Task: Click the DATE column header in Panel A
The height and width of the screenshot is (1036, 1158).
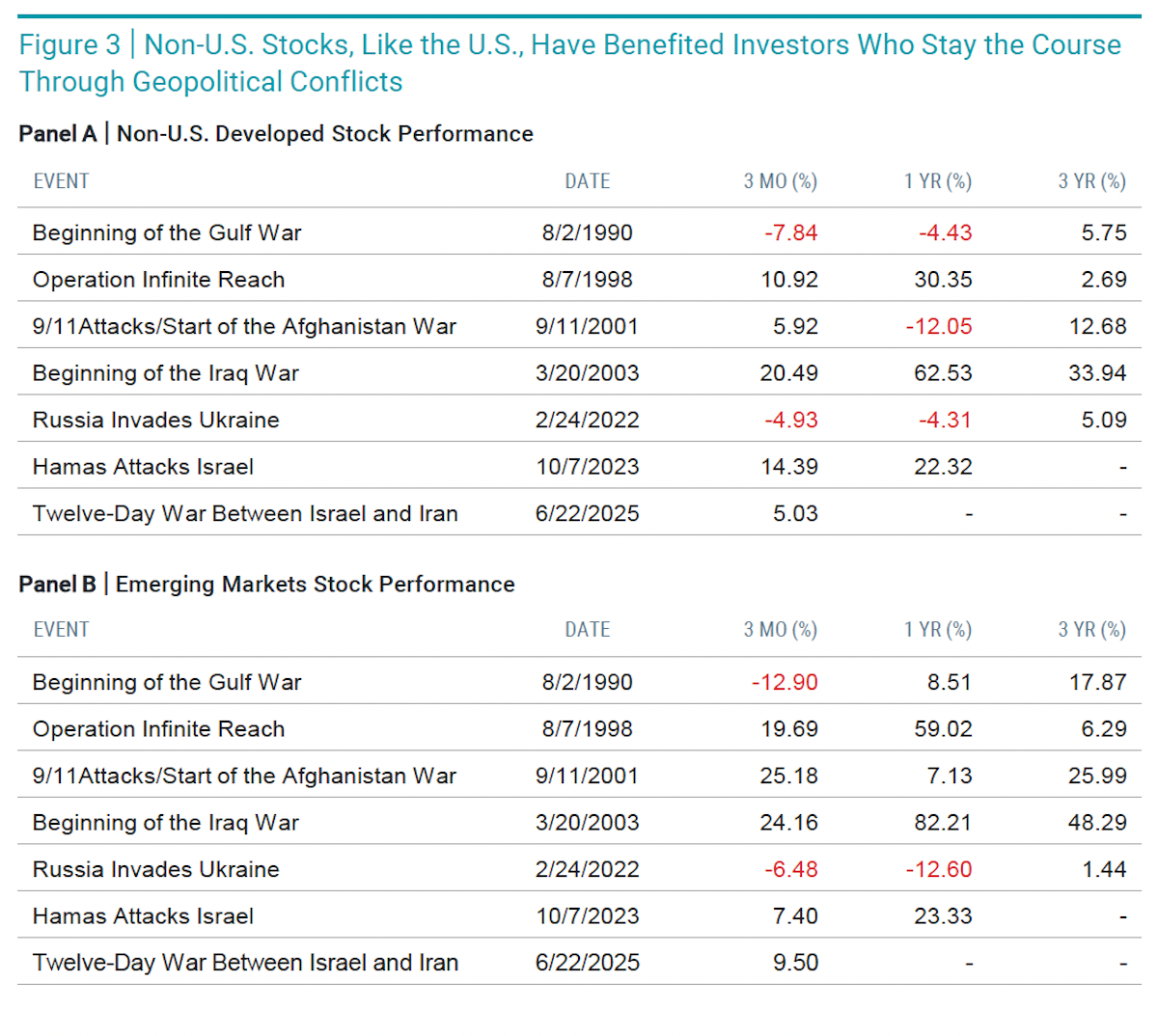Action: (x=588, y=181)
